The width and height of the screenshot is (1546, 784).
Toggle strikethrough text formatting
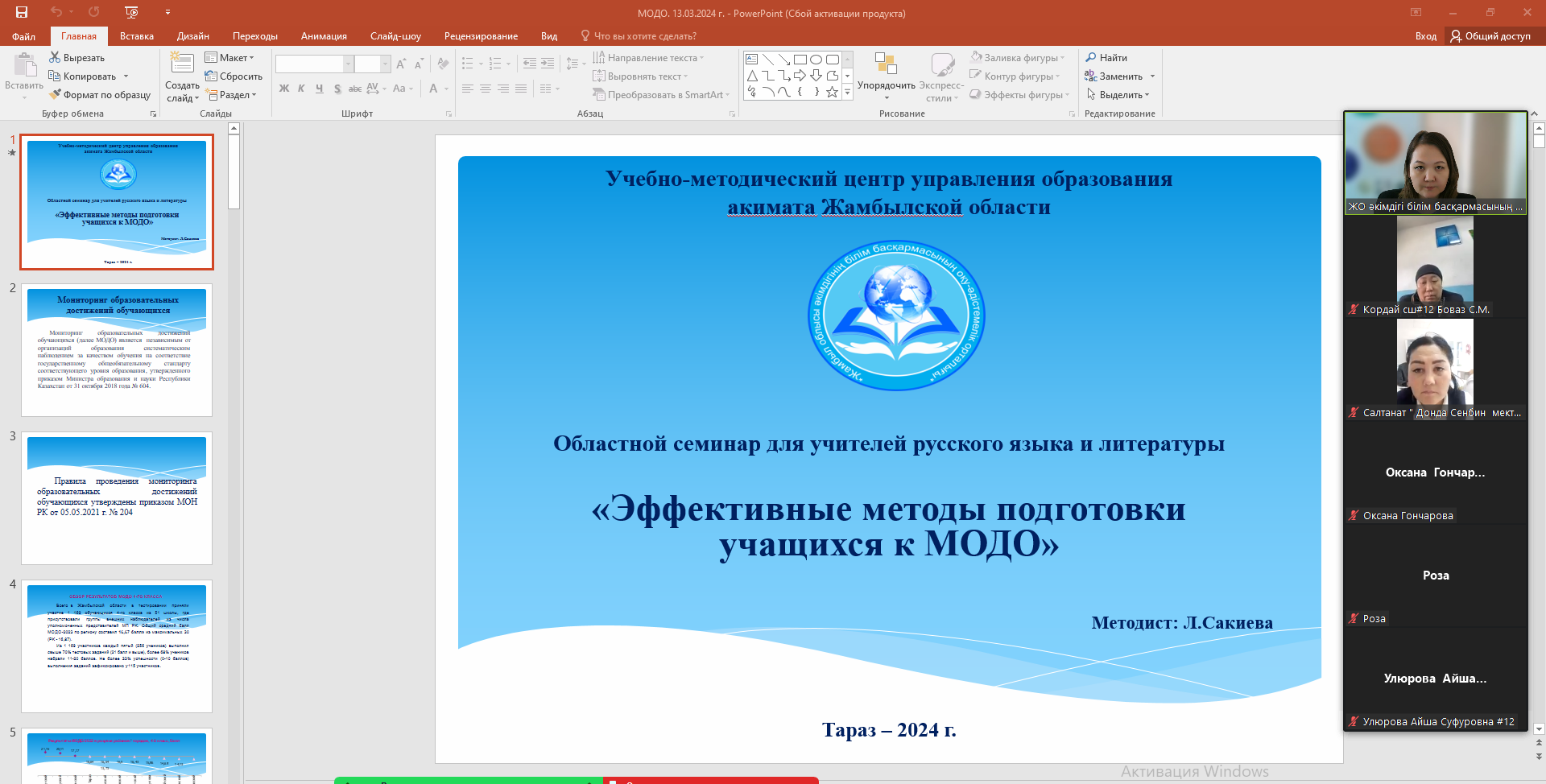click(354, 89)
